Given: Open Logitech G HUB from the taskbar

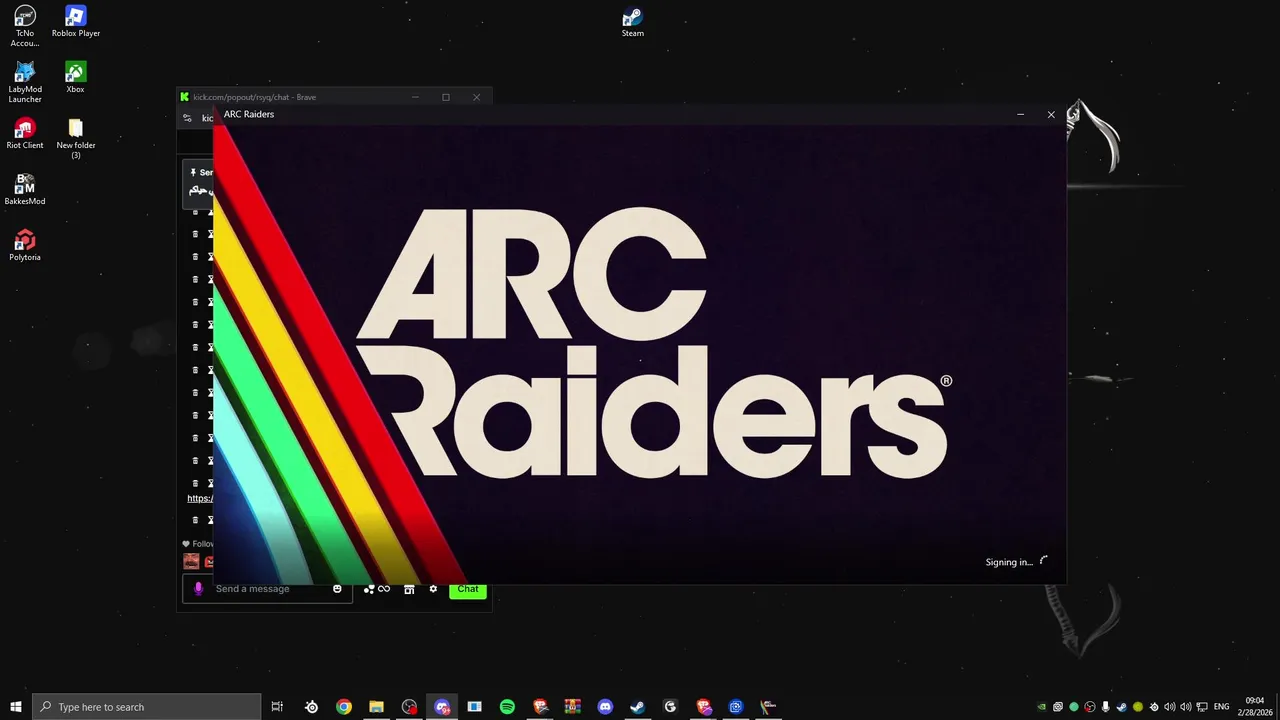Looking at the screenshot, I should click(670, 707).
